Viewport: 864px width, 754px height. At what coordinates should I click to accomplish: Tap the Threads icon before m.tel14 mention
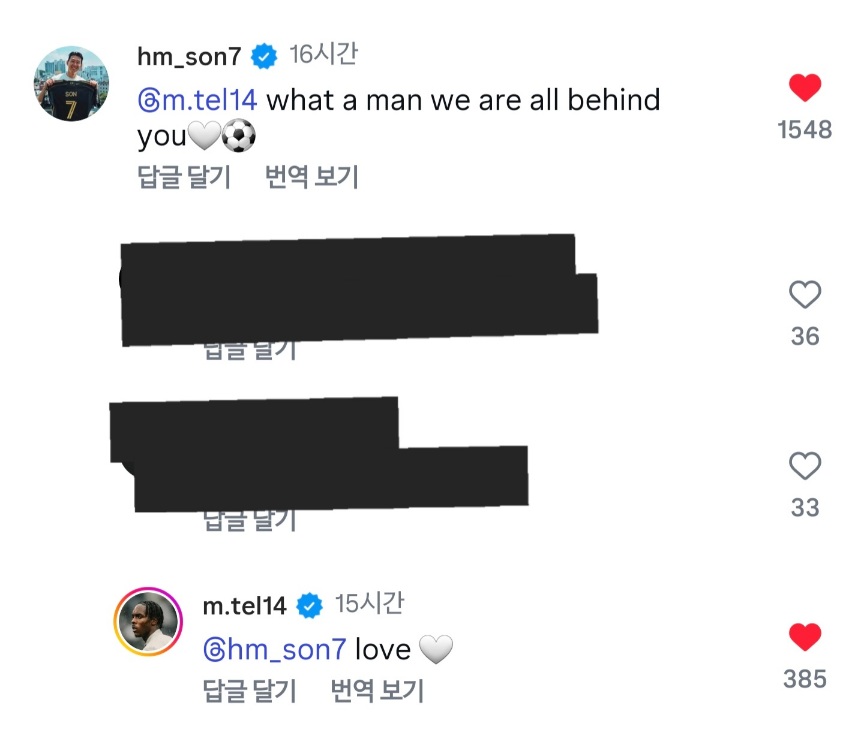click(x=148, y=101)
